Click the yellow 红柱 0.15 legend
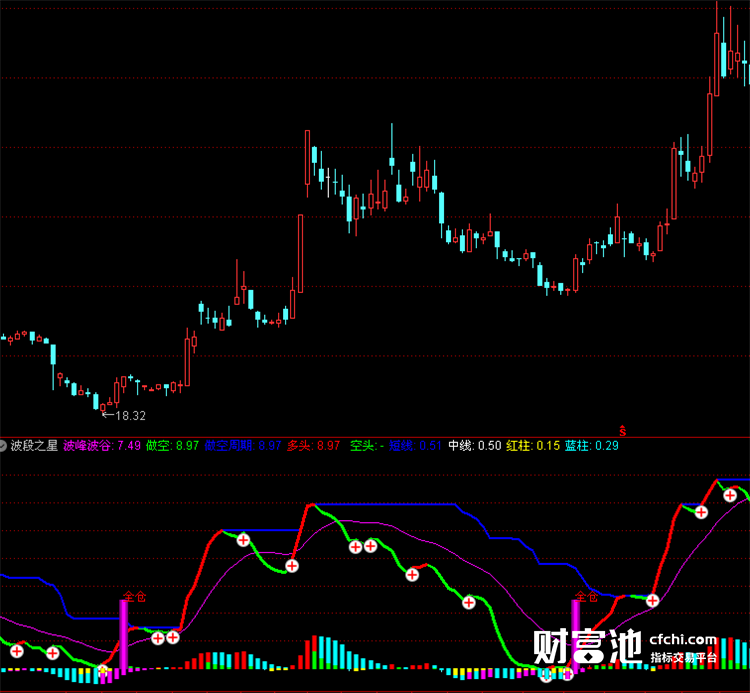 click(x=533, y=446)
